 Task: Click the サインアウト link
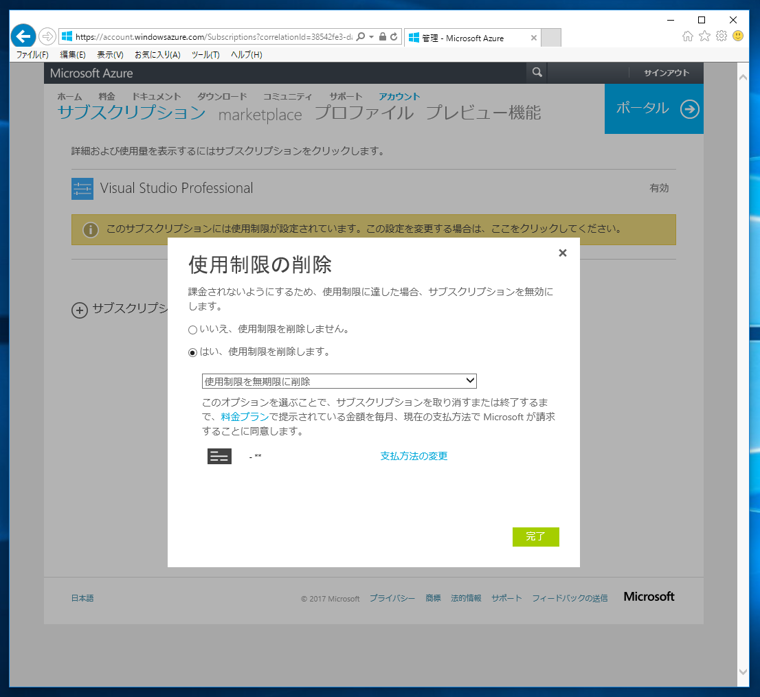[666, 73]
